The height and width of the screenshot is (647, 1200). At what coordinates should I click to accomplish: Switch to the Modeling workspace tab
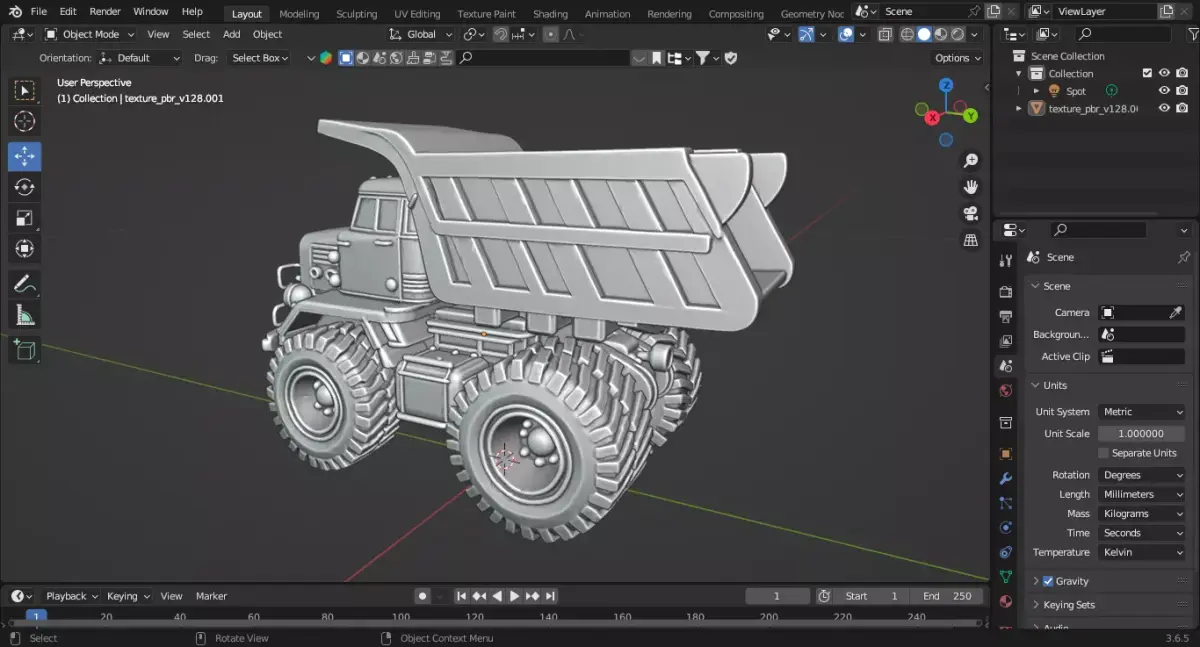click(x=299, y=14)
